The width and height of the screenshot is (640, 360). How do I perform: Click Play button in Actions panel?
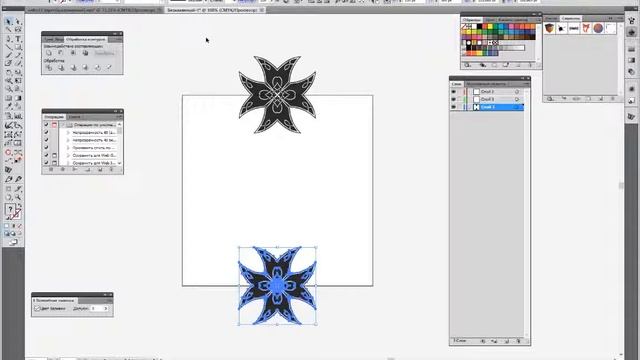(75, 170)
